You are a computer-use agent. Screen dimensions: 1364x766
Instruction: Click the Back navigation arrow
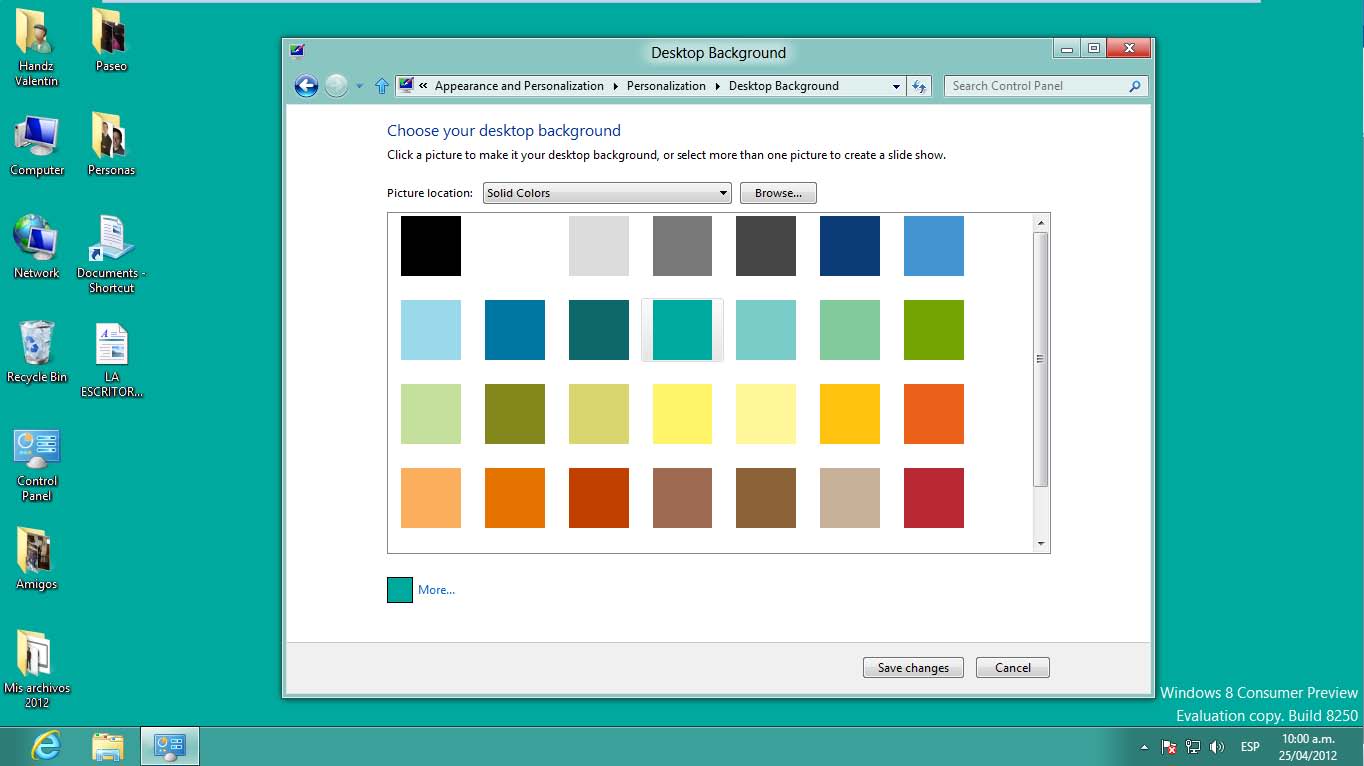[306, 86]
